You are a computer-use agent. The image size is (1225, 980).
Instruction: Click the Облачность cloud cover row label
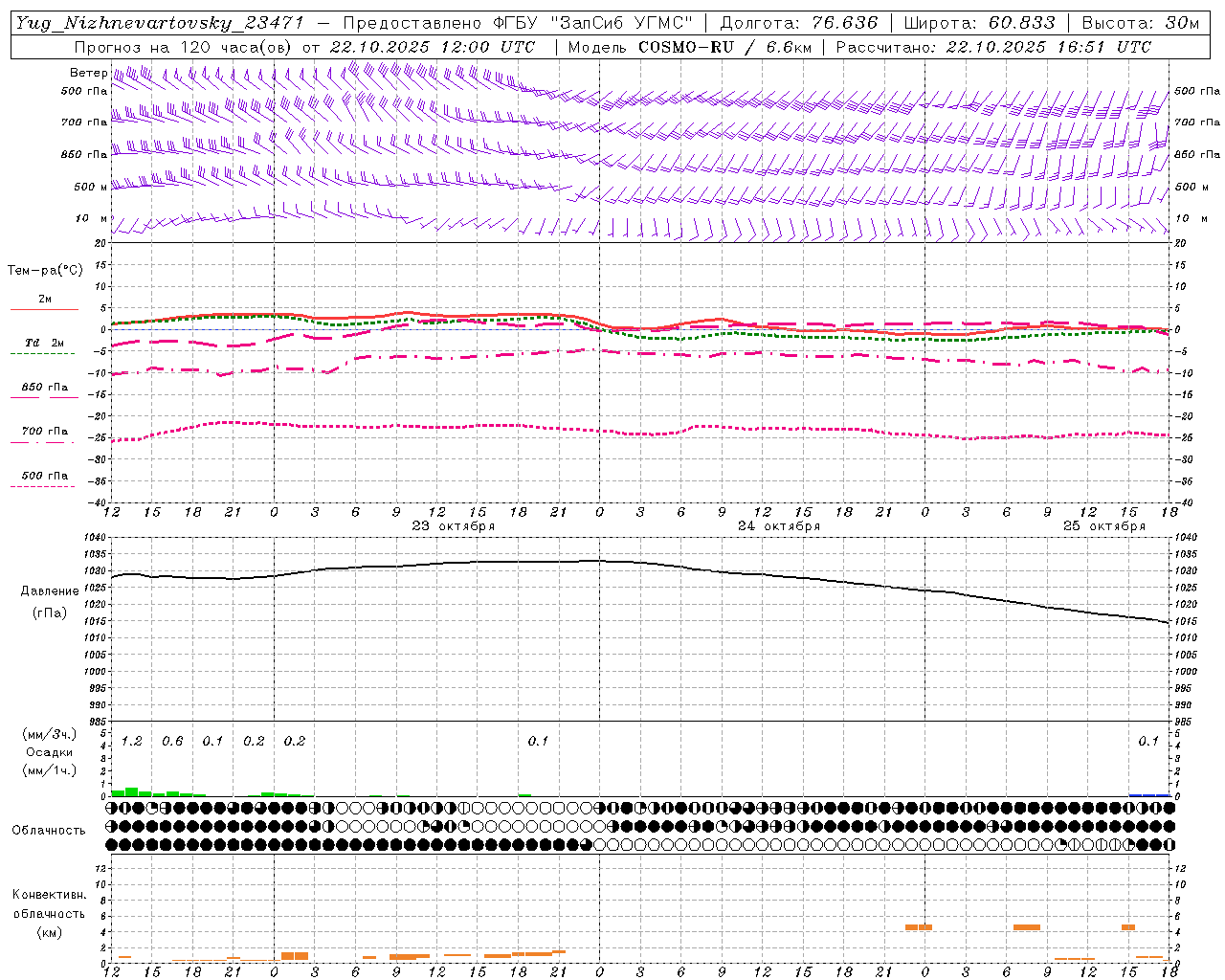pyautogui.click(x=49, y=831)
